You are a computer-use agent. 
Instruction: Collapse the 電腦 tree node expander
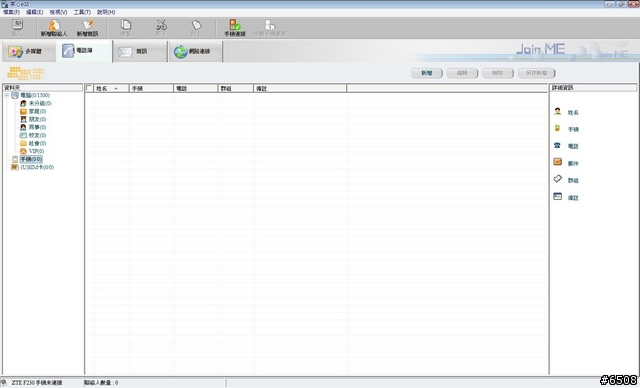pos(7,95)
